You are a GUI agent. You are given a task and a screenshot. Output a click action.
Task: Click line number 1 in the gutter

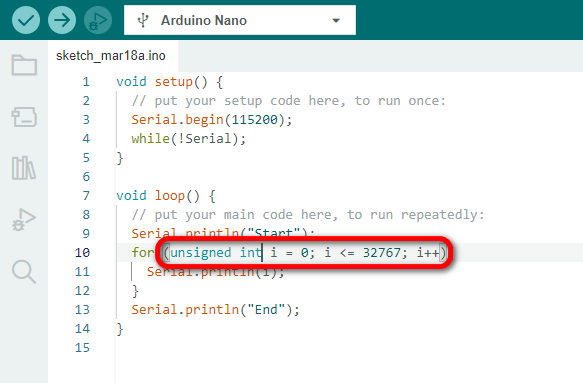[x=86, y=81]
